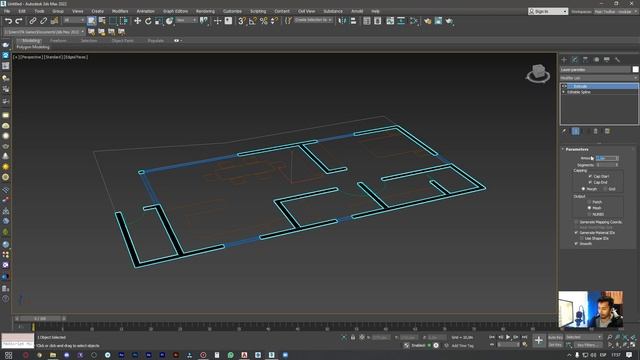640x360 pixels.
Task: Enable Generate Mapping Coords checkbox
Action: tap(576, 222)
